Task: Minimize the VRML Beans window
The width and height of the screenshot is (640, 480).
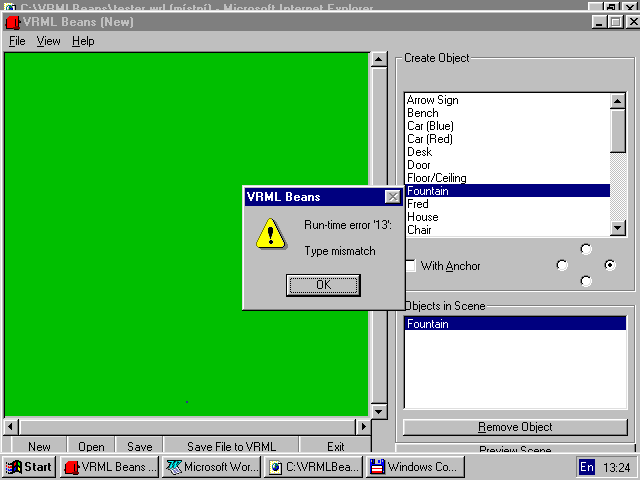Action: click(x=599, y=22)
